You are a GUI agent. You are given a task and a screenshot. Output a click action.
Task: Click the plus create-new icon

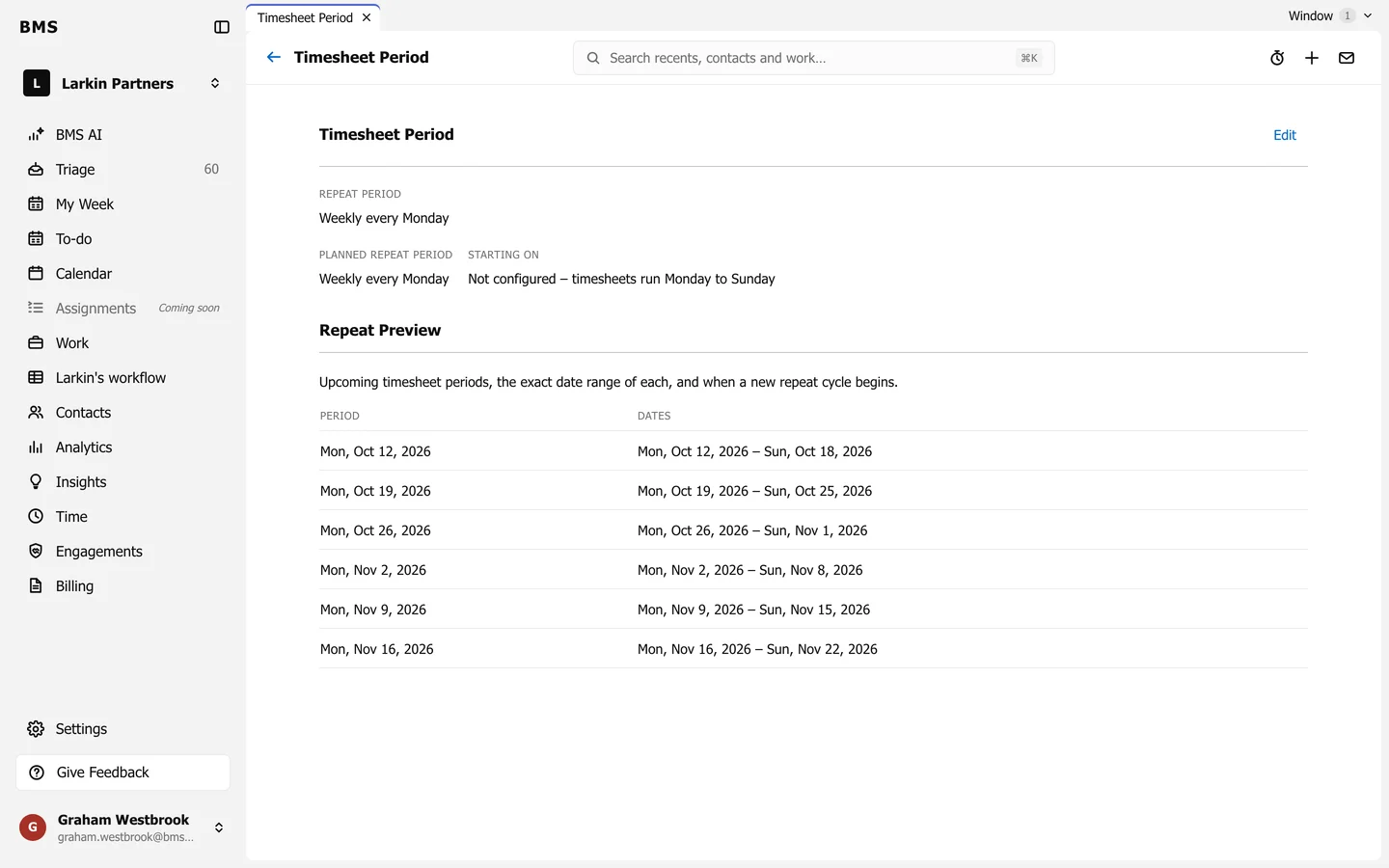tap(1312, 58)
